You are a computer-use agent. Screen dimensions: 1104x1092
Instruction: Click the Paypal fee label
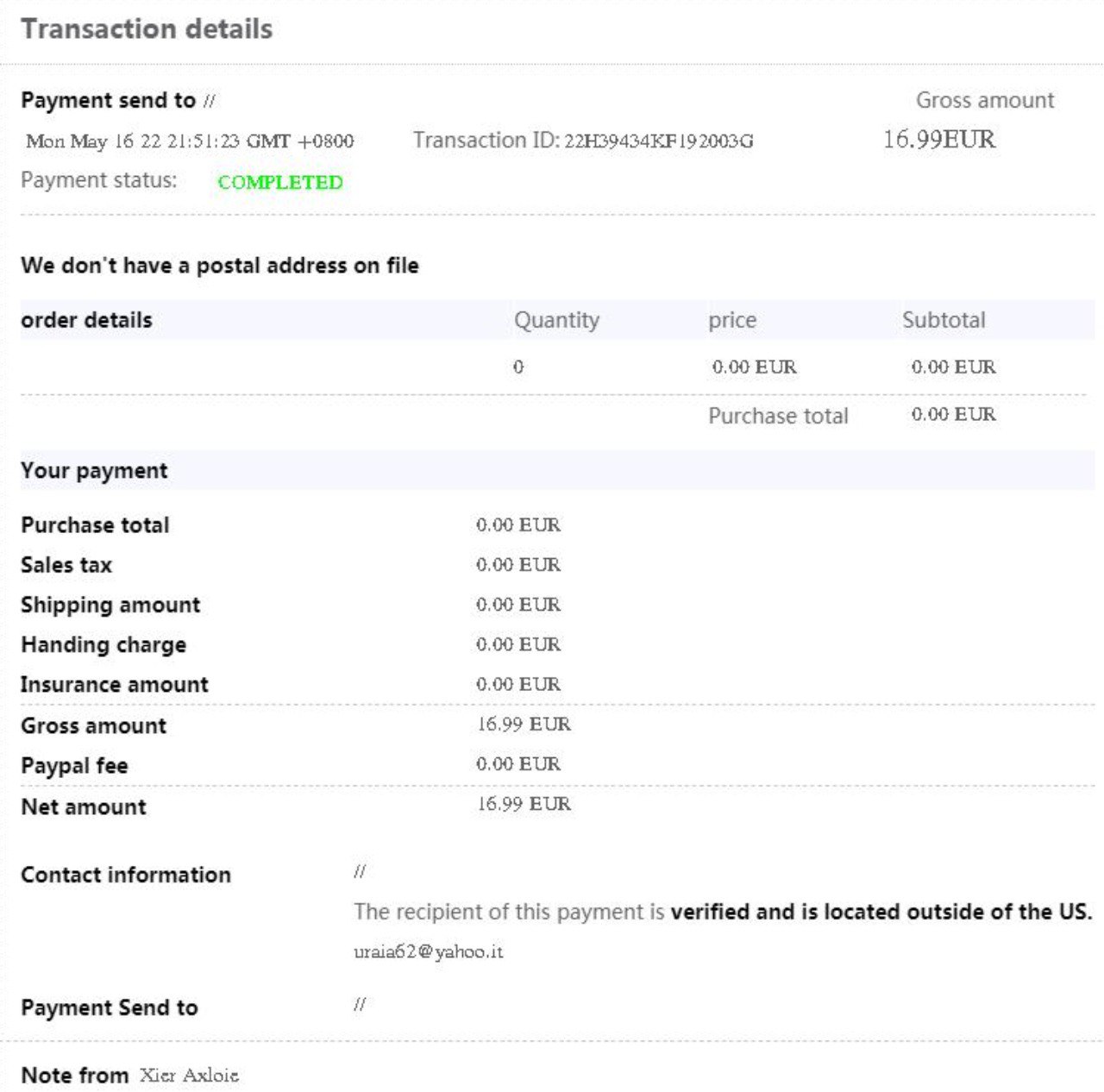coord(74,765)
